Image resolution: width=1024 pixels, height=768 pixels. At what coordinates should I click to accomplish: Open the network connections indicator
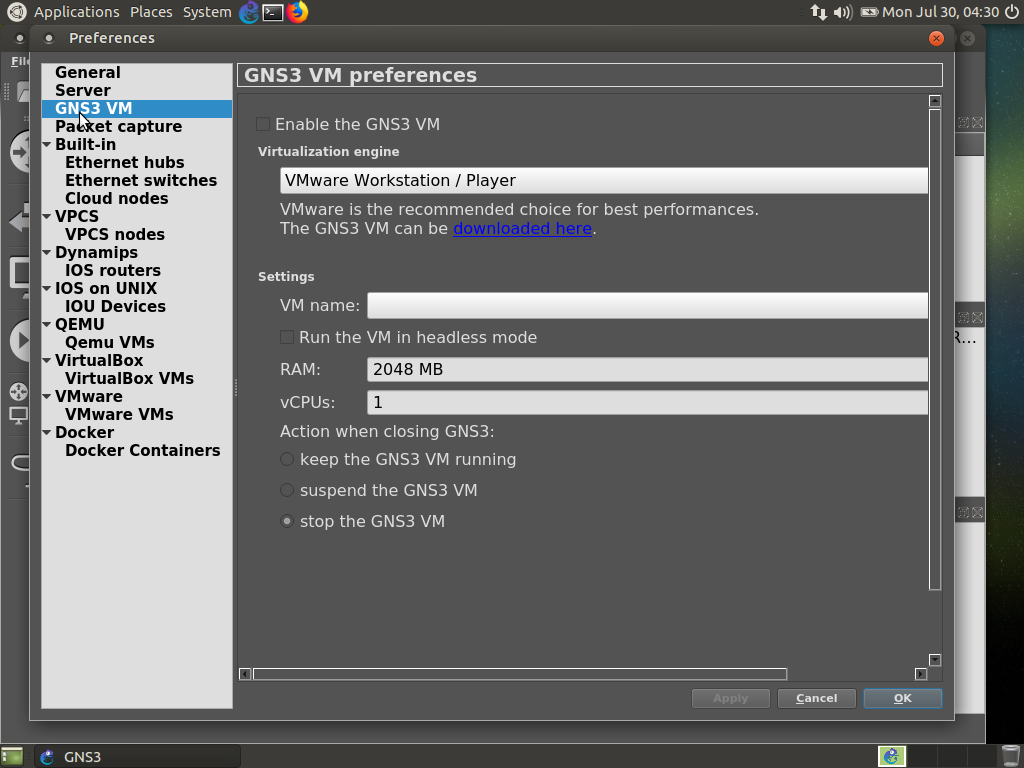tap(818, 12)
